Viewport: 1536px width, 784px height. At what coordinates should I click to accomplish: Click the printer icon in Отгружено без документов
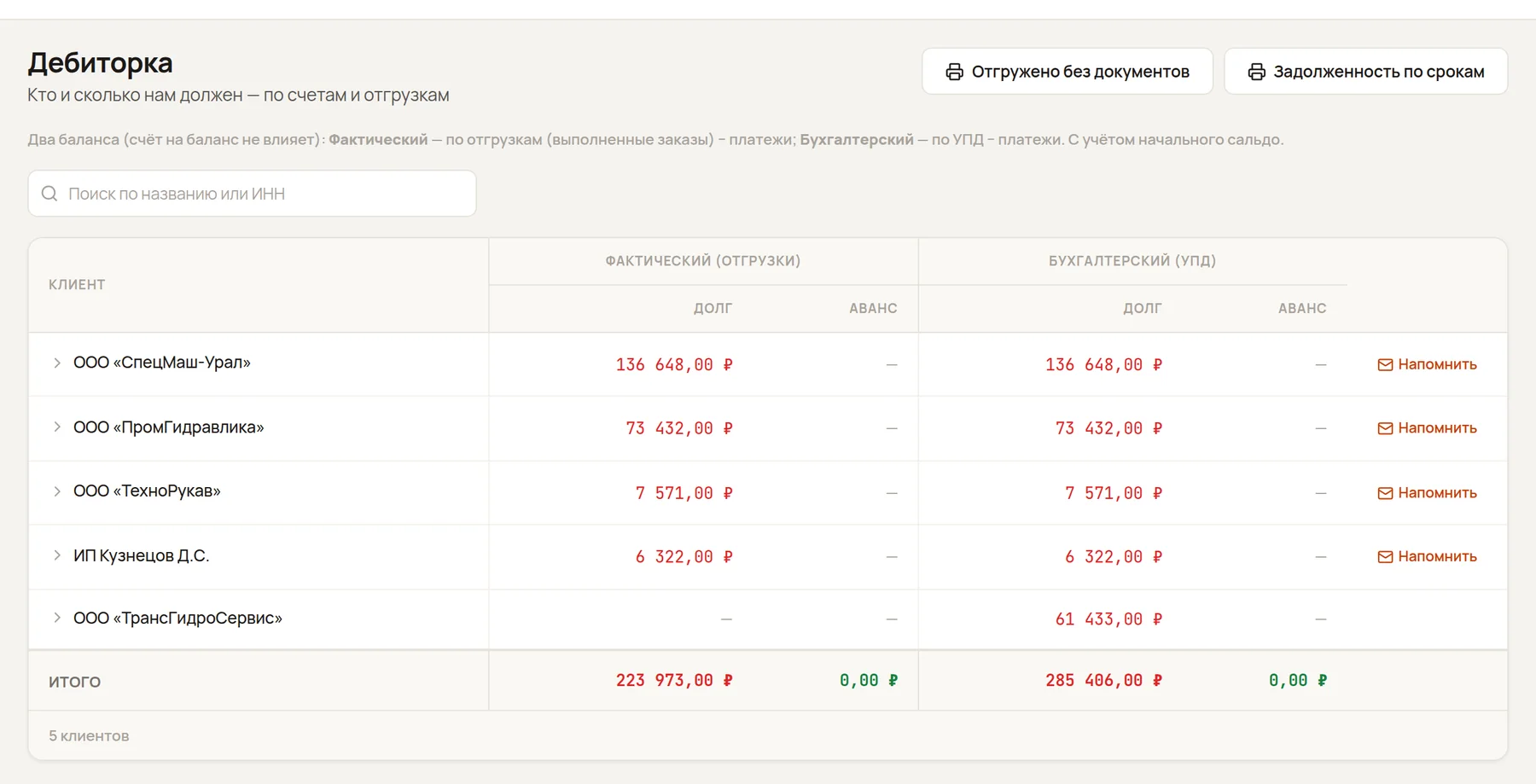click(954, 72)
